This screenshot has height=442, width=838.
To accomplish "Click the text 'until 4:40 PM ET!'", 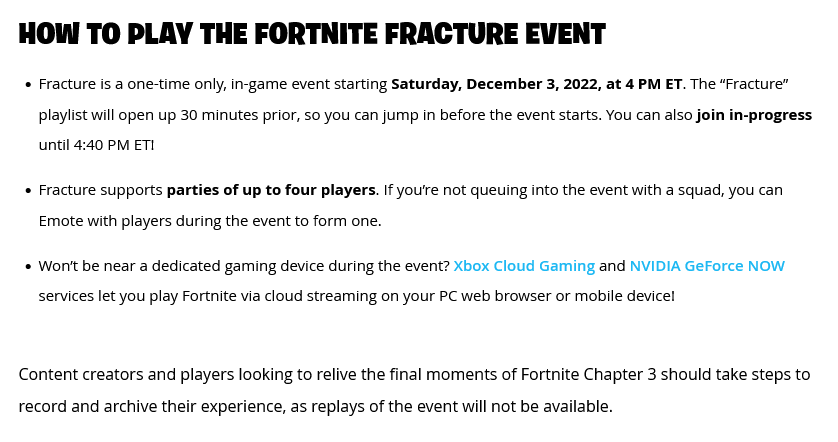I will pos(96,145).
